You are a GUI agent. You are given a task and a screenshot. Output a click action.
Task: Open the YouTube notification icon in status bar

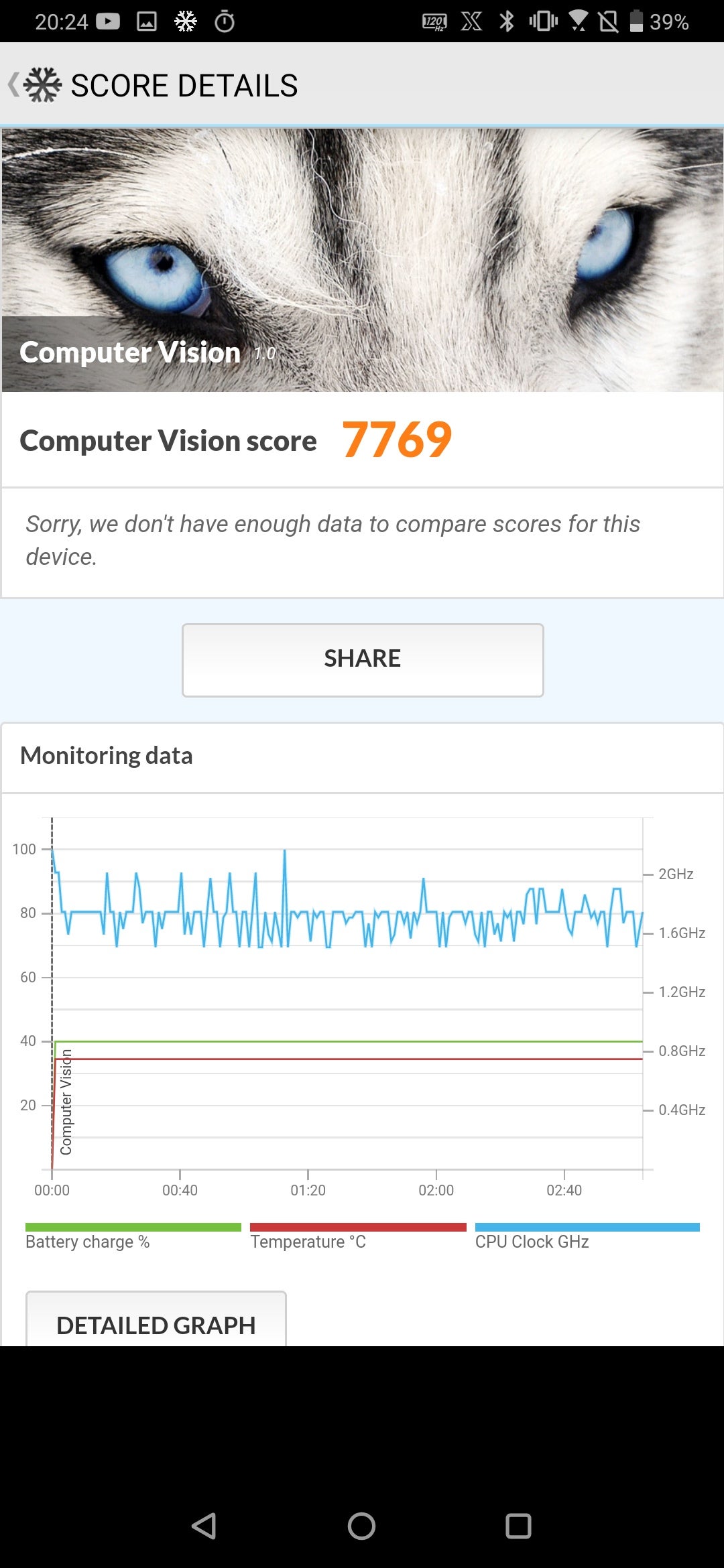[x=108, y=21]
